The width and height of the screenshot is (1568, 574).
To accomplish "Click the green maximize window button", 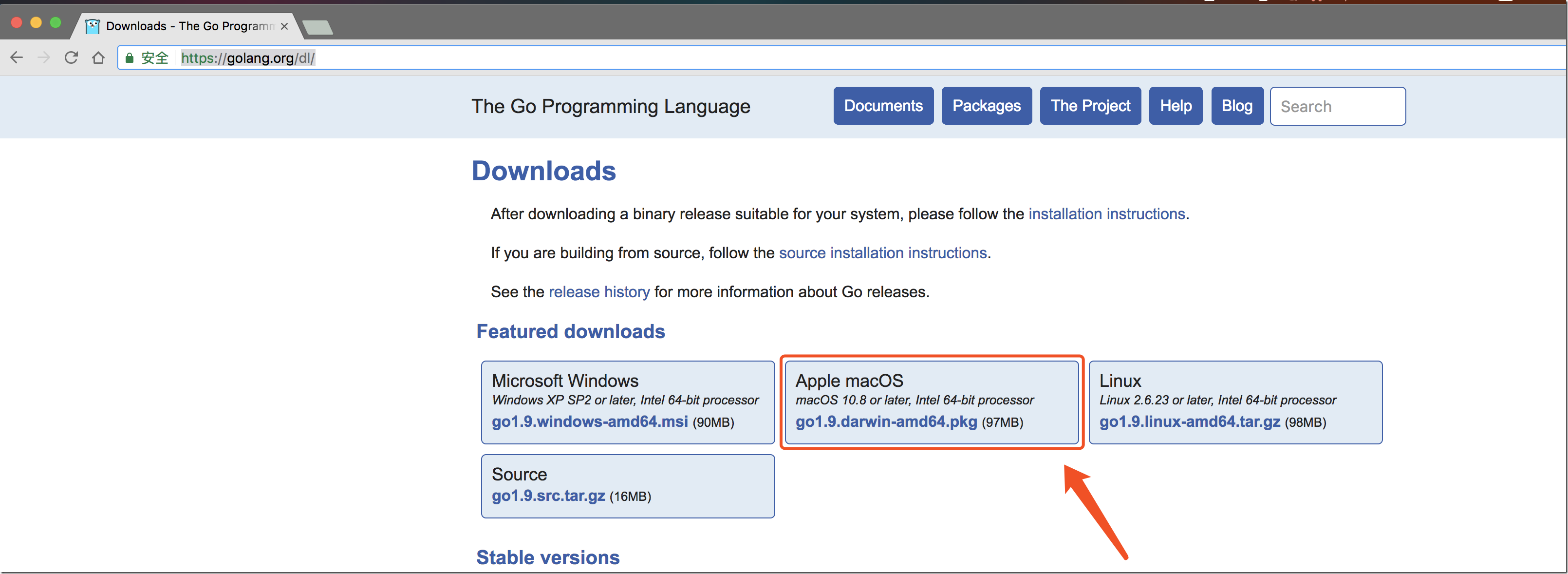I will (56, 22).
